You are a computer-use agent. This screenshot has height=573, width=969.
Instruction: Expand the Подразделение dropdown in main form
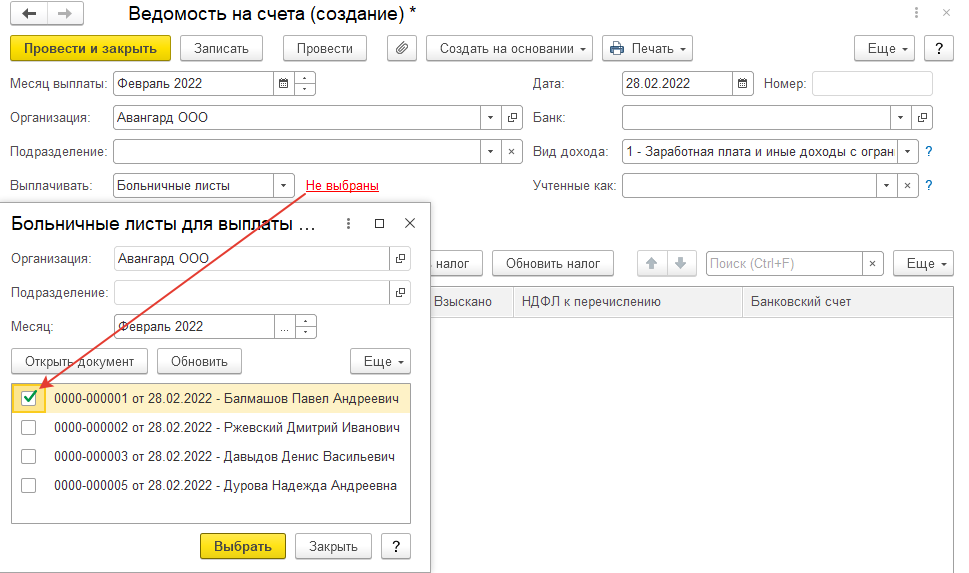click(x=491, y=151)
